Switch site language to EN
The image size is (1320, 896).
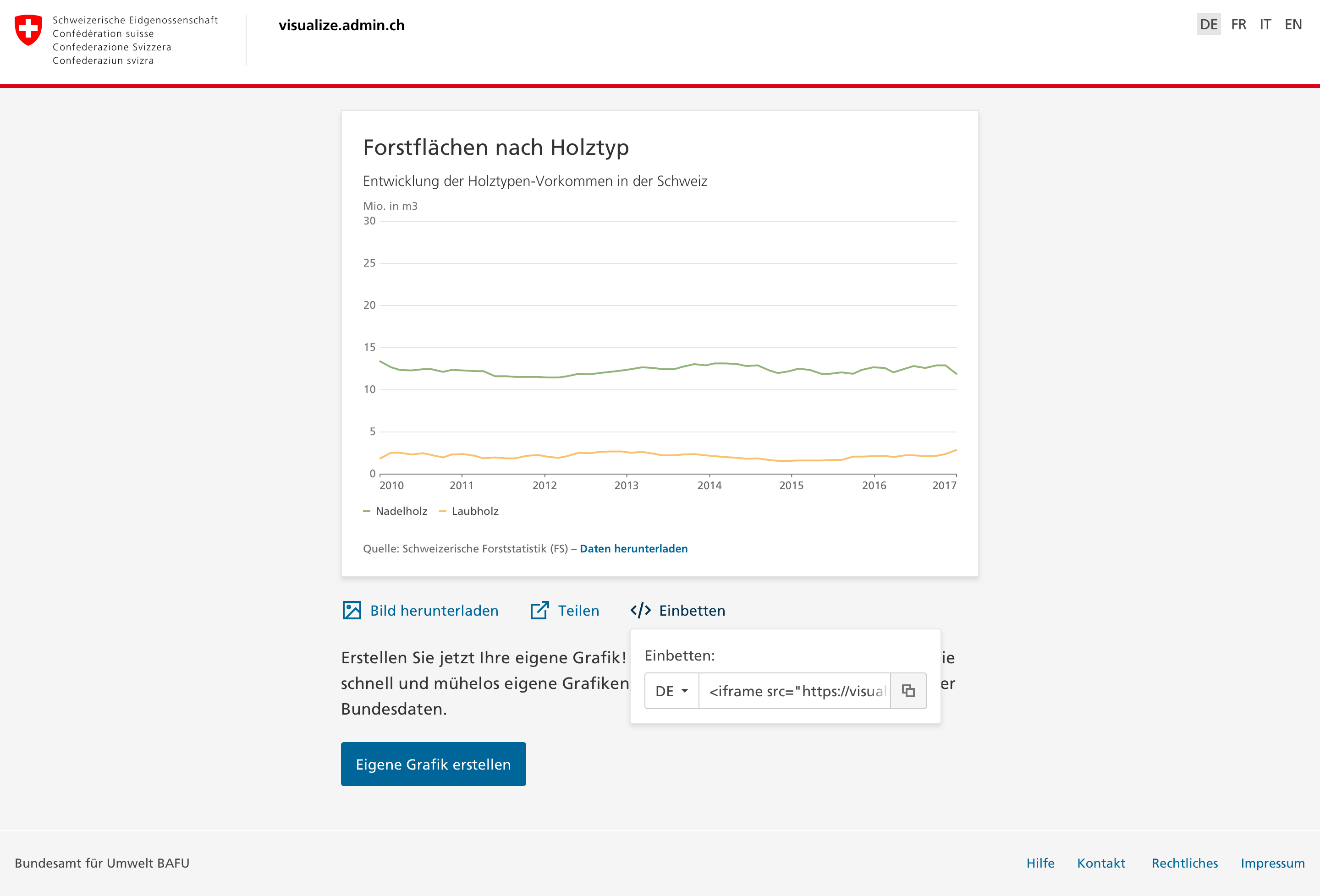click(1293, 24)
